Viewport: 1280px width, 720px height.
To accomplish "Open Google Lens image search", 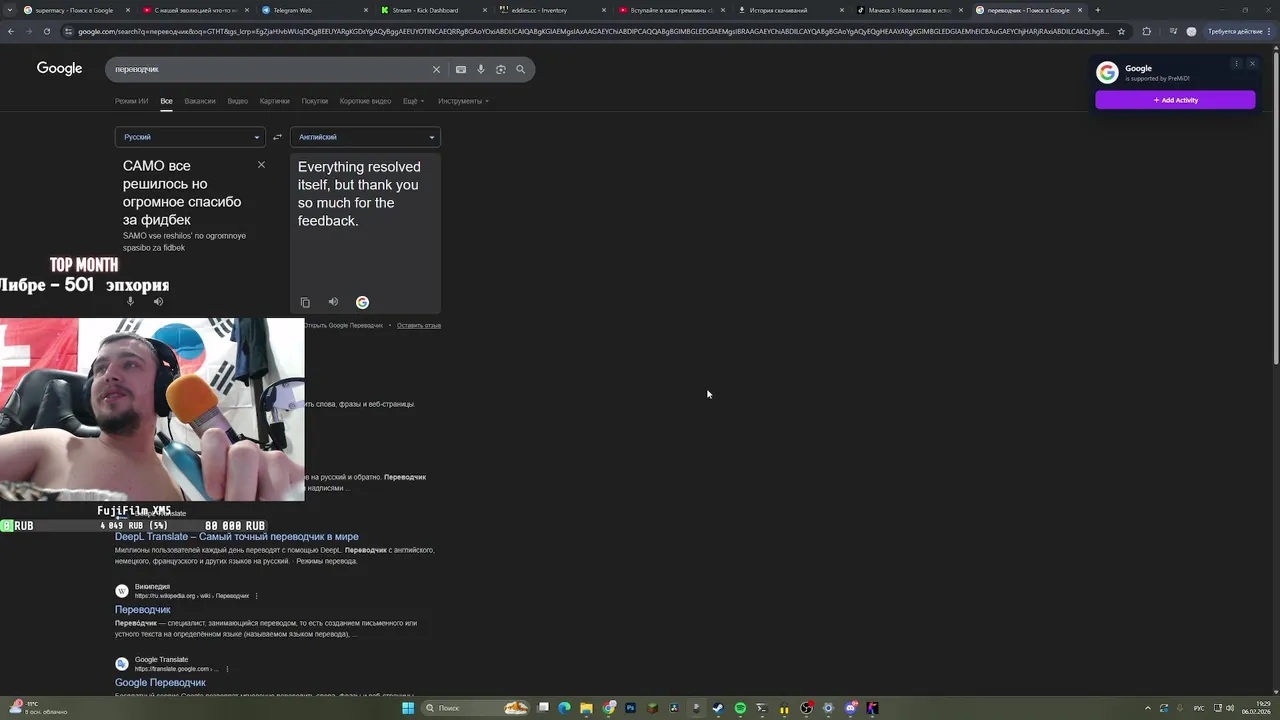I will [501, 69].
